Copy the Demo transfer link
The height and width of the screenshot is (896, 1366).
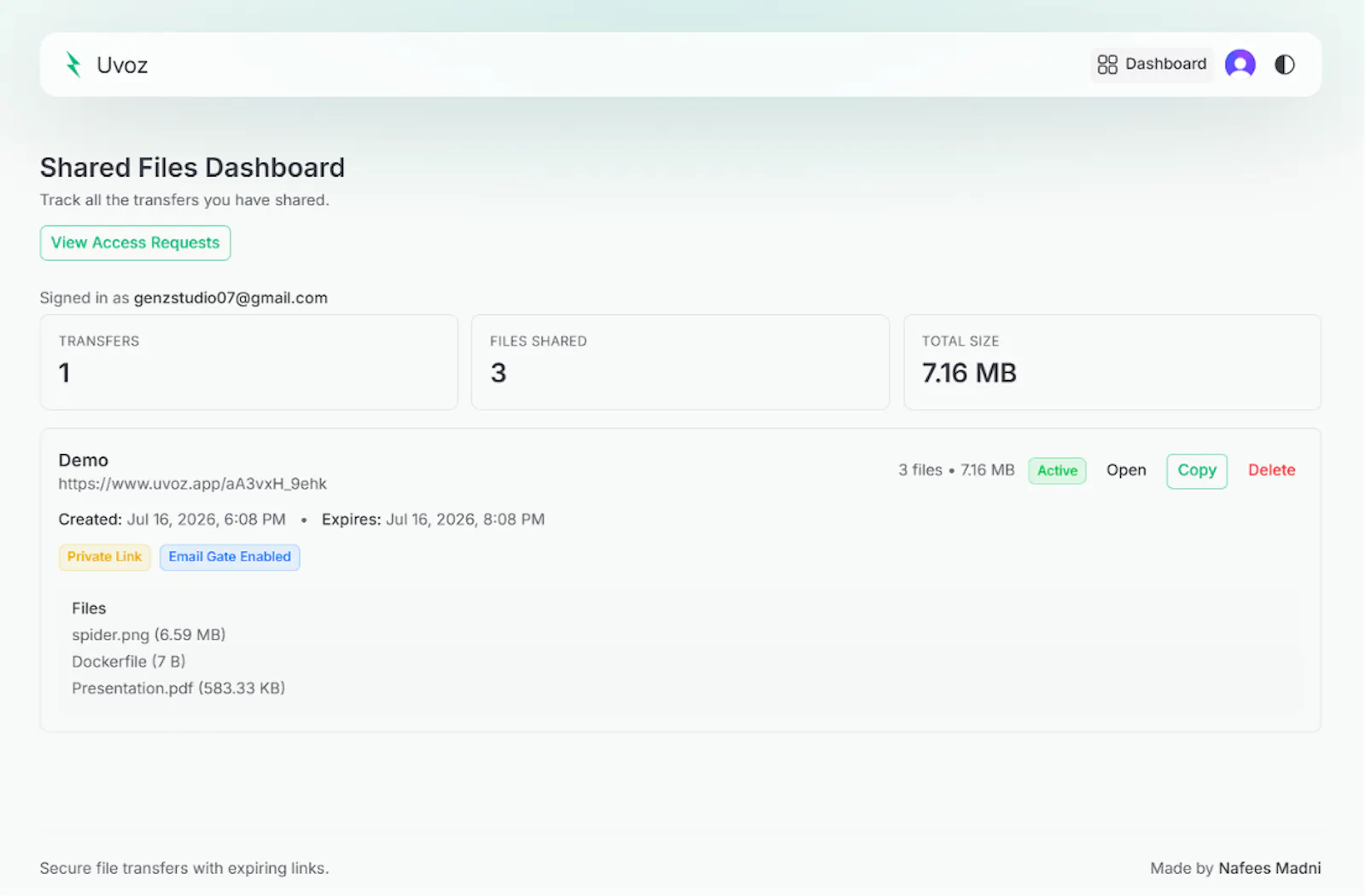click(1196, 471)
